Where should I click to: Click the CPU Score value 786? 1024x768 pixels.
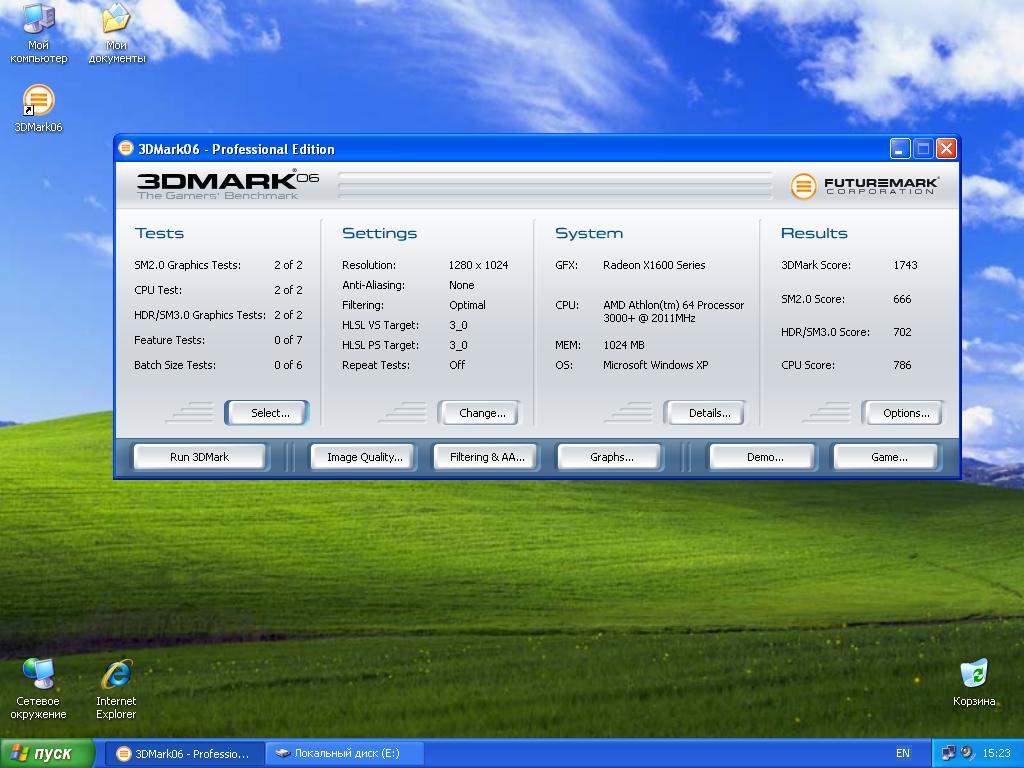coord(902,365)
